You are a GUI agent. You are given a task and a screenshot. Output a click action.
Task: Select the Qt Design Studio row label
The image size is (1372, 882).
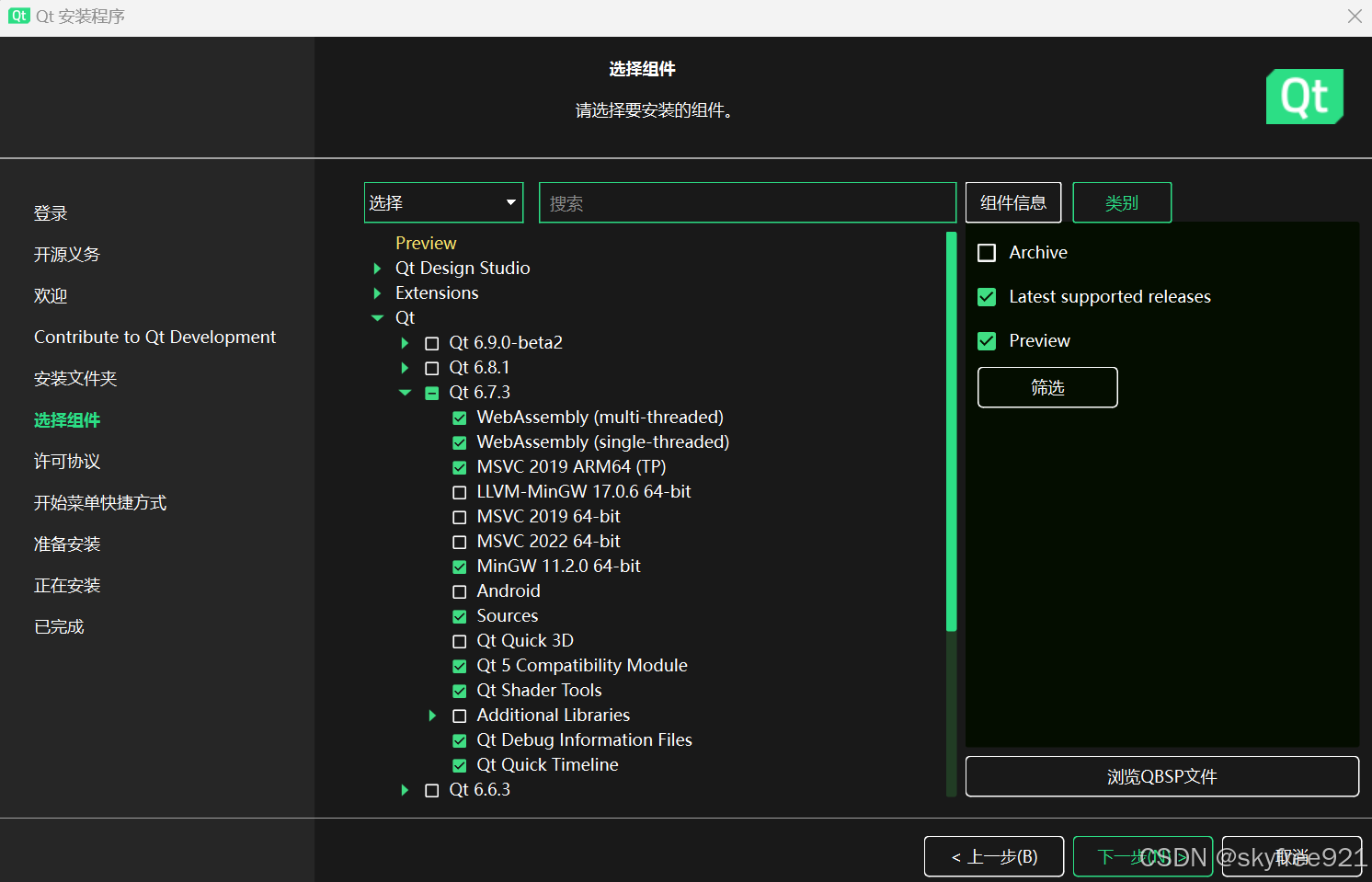coord(463,269)
